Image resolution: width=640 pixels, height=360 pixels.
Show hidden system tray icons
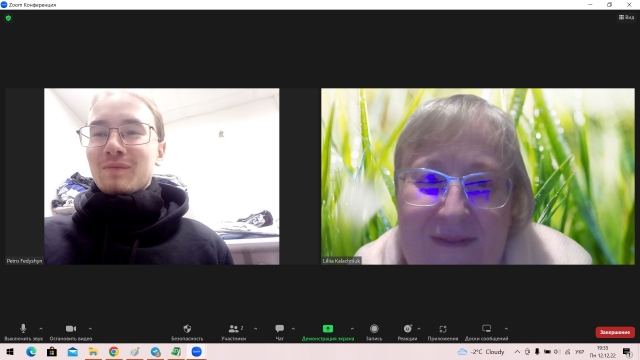[x=517, y=351]
